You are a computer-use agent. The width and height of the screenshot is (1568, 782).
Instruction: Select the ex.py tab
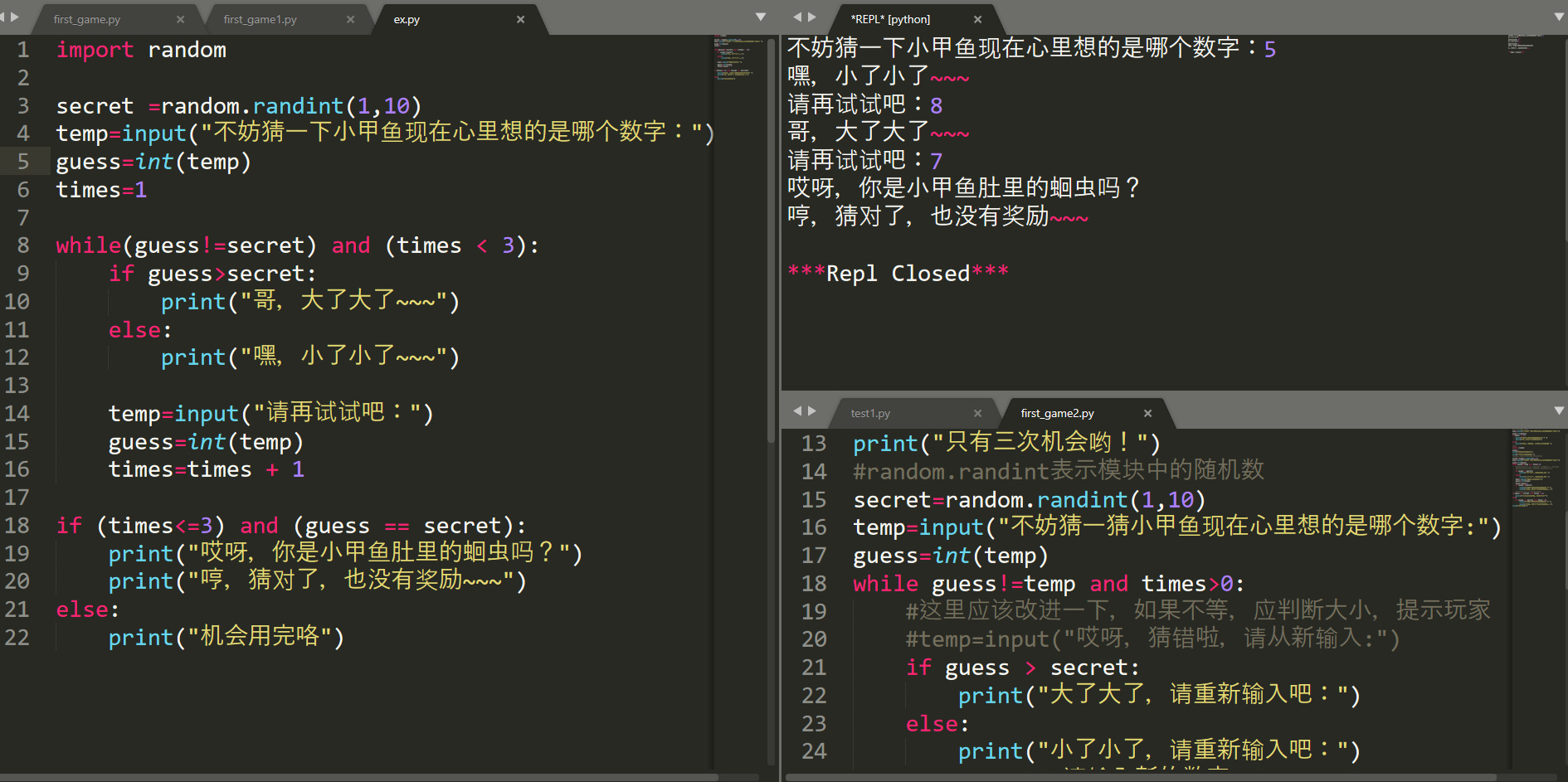click(407, 19)
